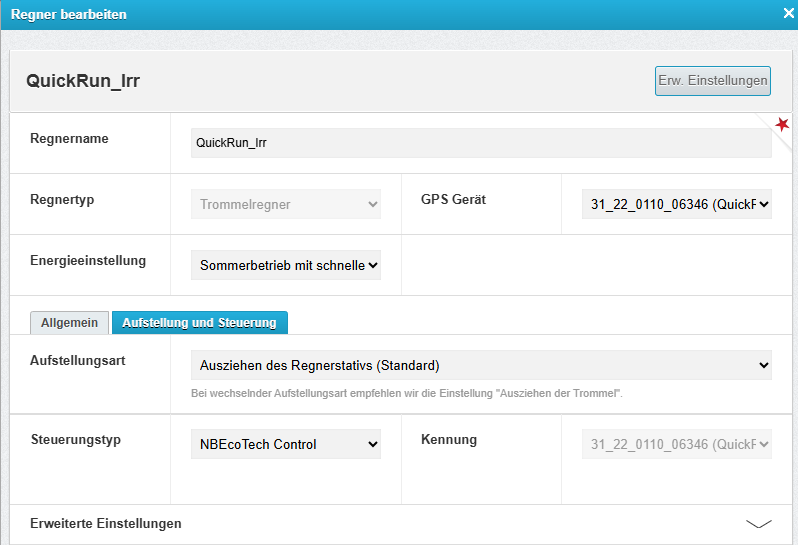Open the Erw. Einstellungen button
The width and height of the screenshot is (798, 545).
712,81
